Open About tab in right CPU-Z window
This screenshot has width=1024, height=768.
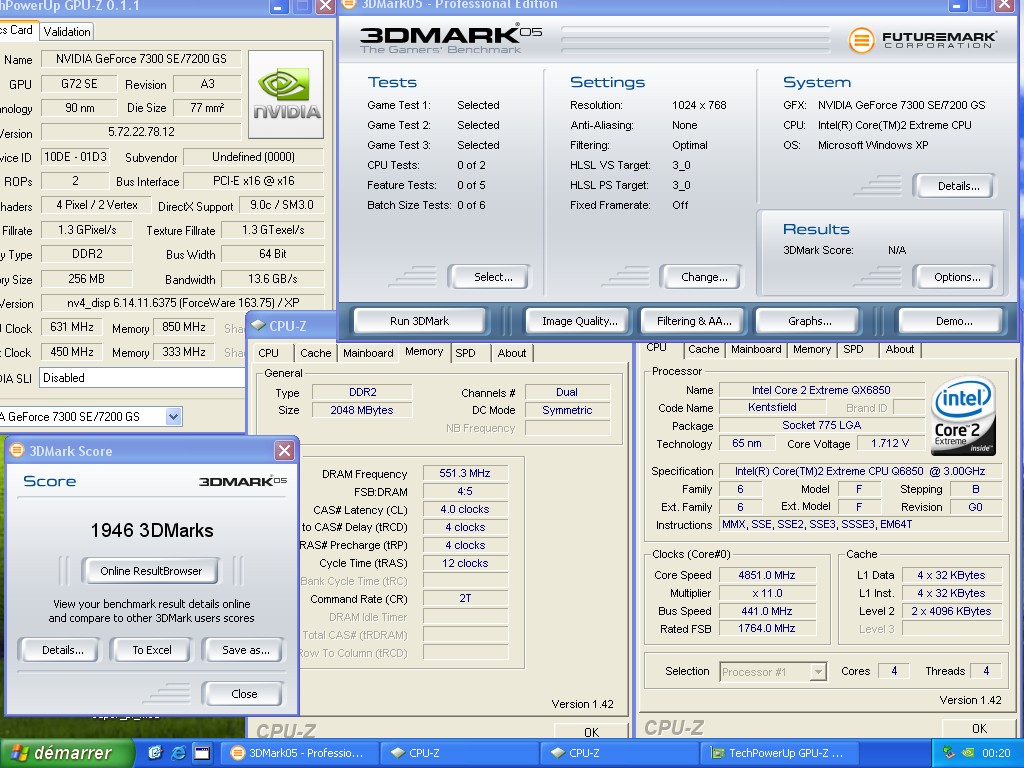click(899, 349)
